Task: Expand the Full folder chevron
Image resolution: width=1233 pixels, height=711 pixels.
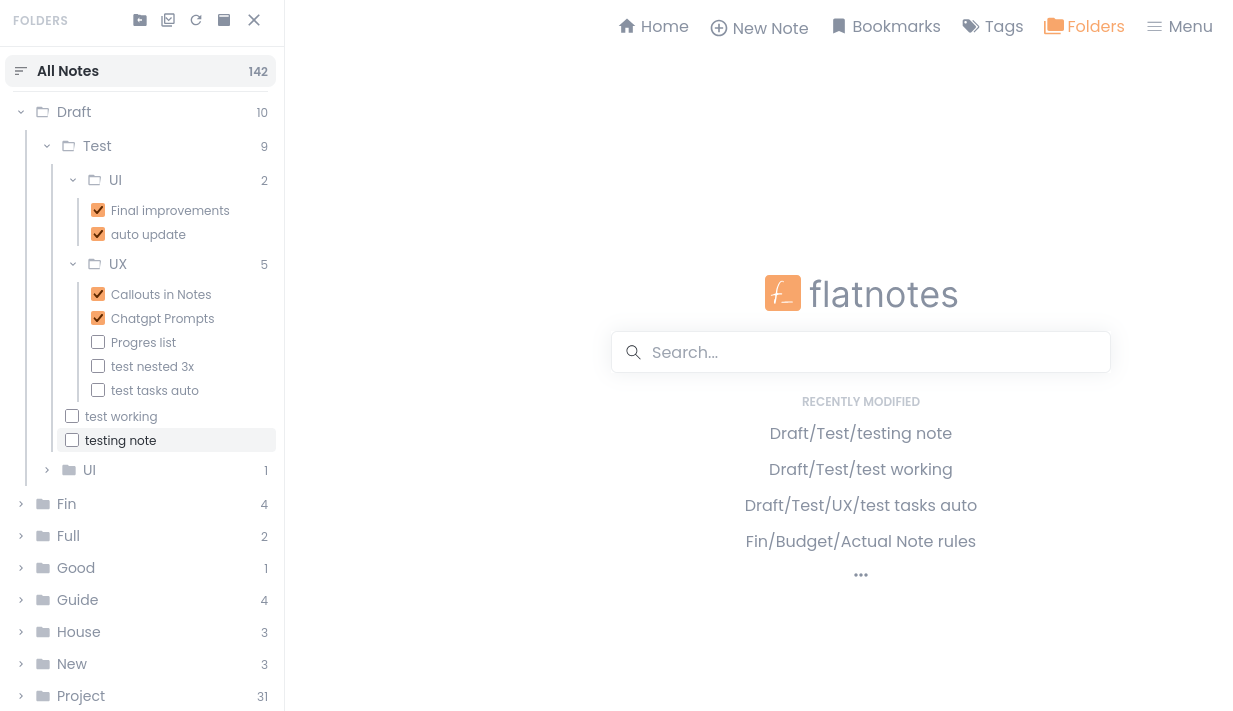Action: point(21,536)
